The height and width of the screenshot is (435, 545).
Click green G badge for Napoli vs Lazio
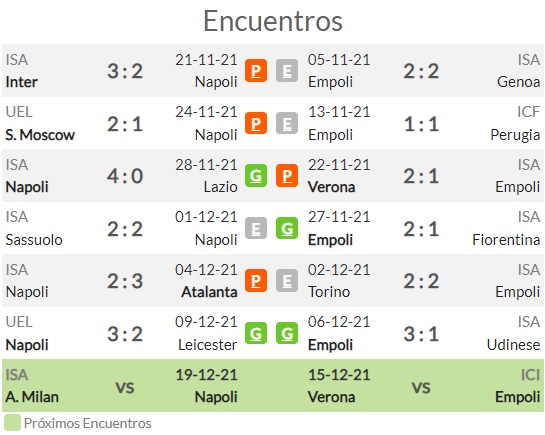tap(256, 176)
